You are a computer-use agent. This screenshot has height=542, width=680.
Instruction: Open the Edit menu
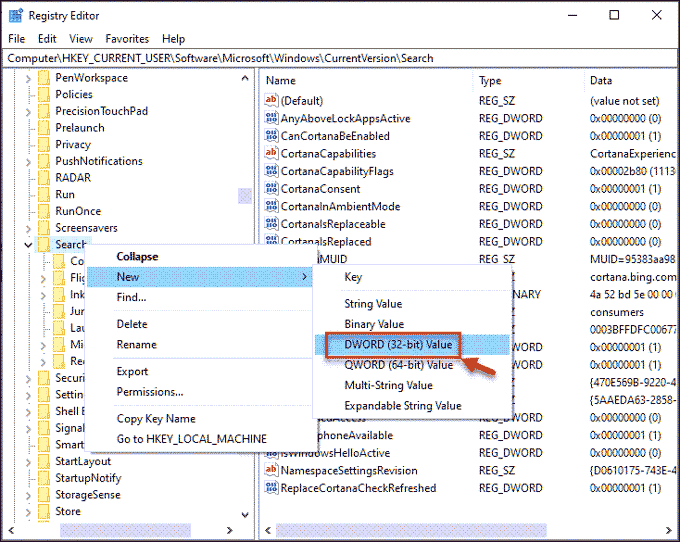[x=47, y=39]
